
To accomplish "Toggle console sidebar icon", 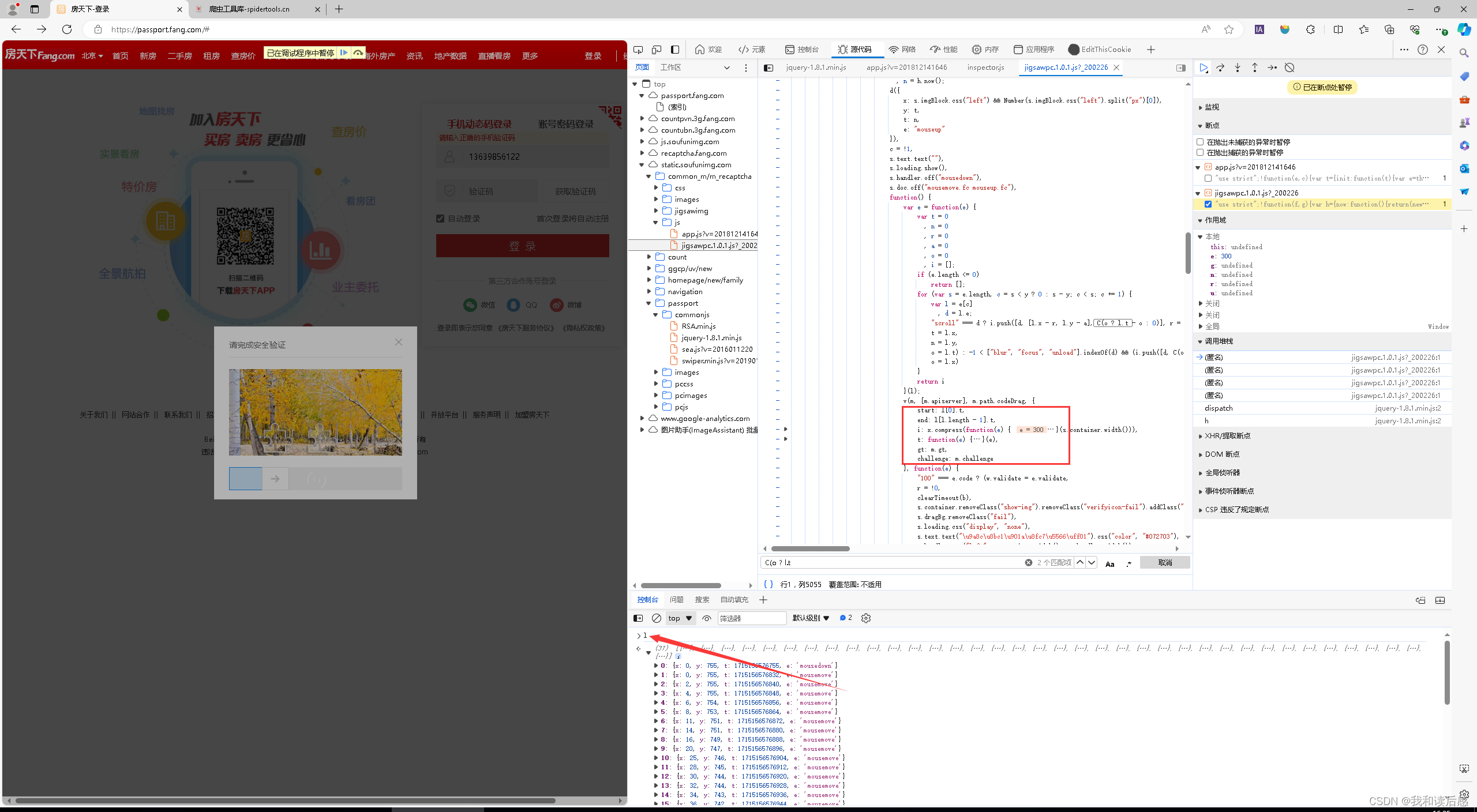I will [x=638, y=618].
